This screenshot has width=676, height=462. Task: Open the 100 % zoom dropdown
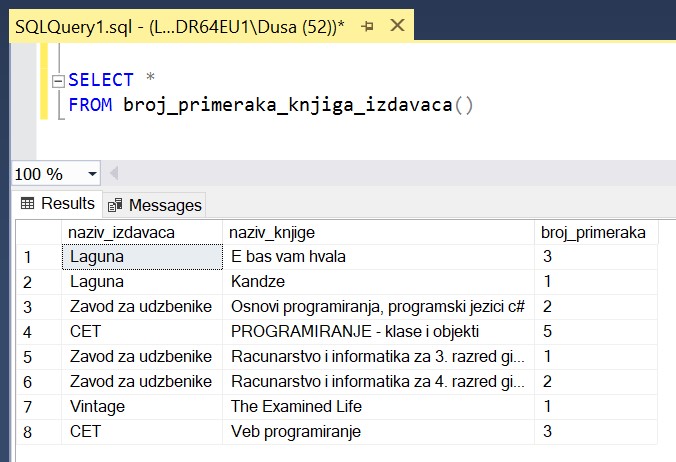point(92,173)
